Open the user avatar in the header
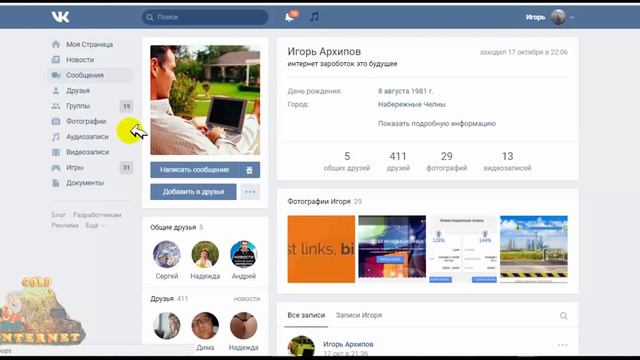Image resolution: width=640 pixels, height=360 pixels. (558, 17)
